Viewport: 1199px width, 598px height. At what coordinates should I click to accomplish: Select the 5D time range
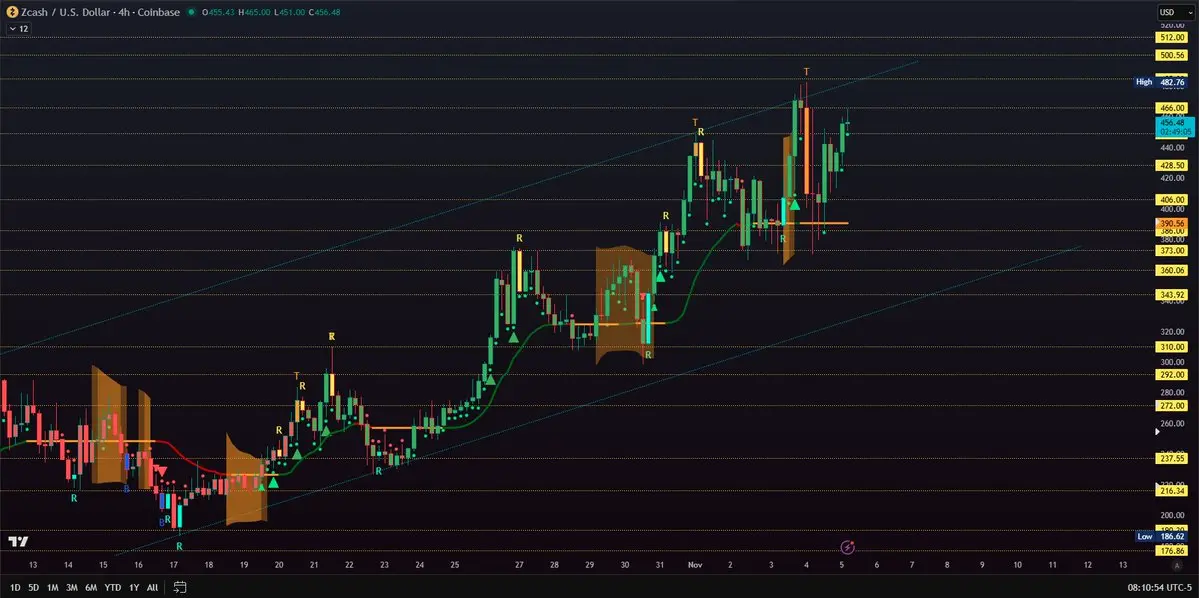(34, 587)
